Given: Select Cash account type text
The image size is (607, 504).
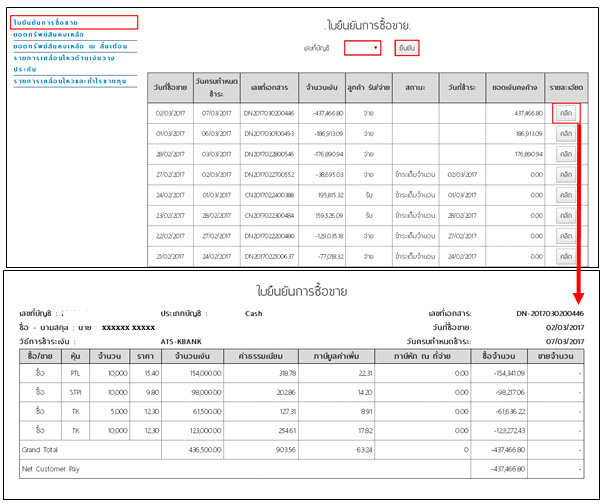Looking at the screenshot, I should pos(254,314).
